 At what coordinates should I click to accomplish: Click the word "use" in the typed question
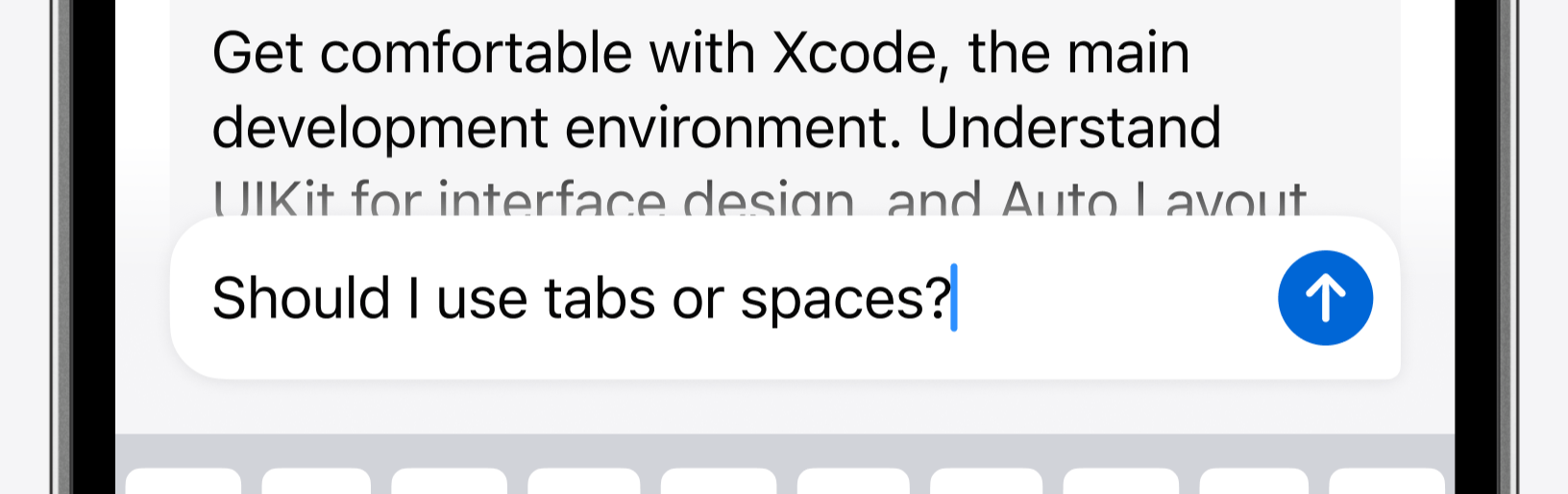482,300
